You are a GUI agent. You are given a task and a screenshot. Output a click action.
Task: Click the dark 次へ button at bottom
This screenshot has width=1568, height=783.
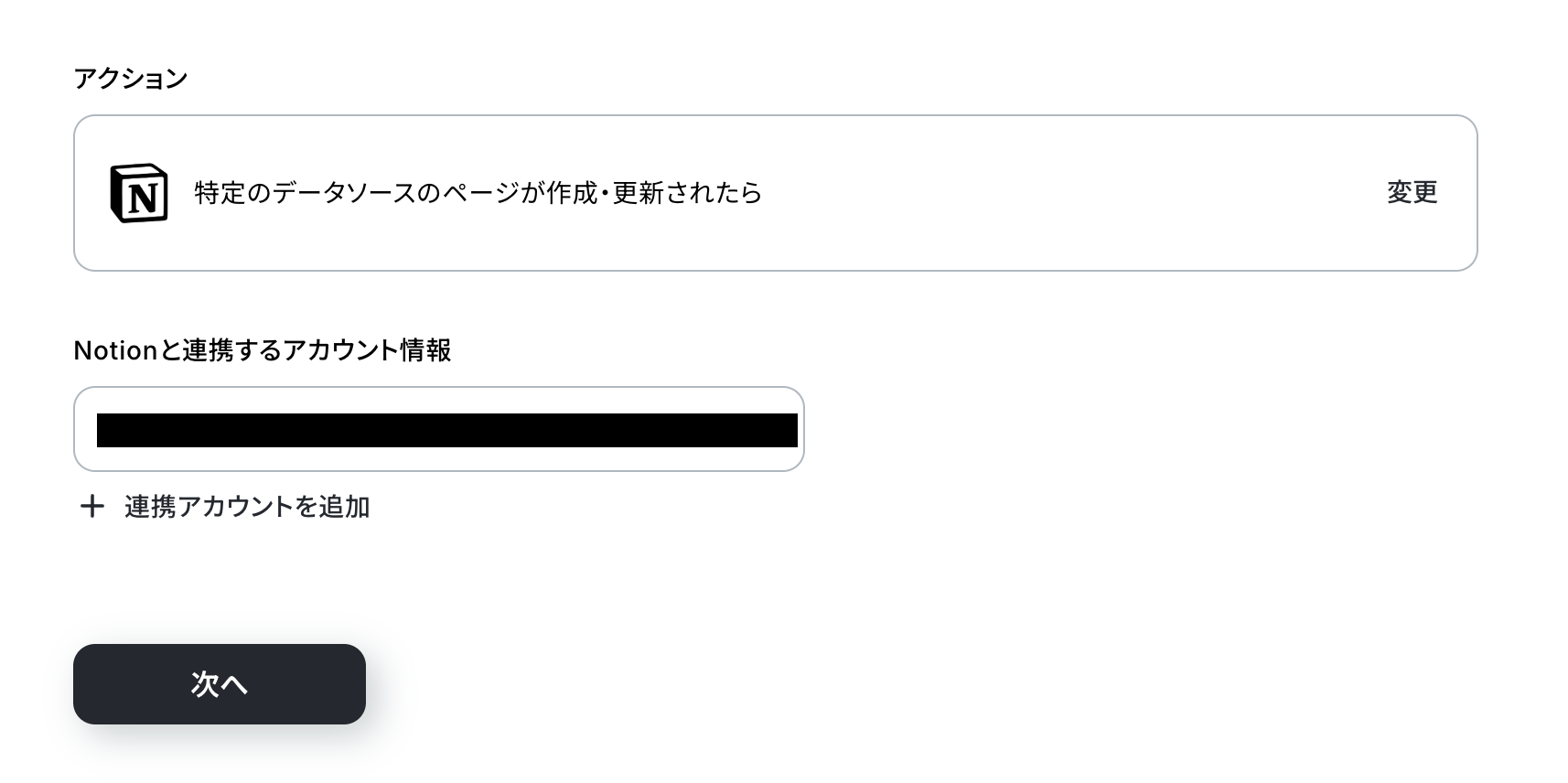220,684
